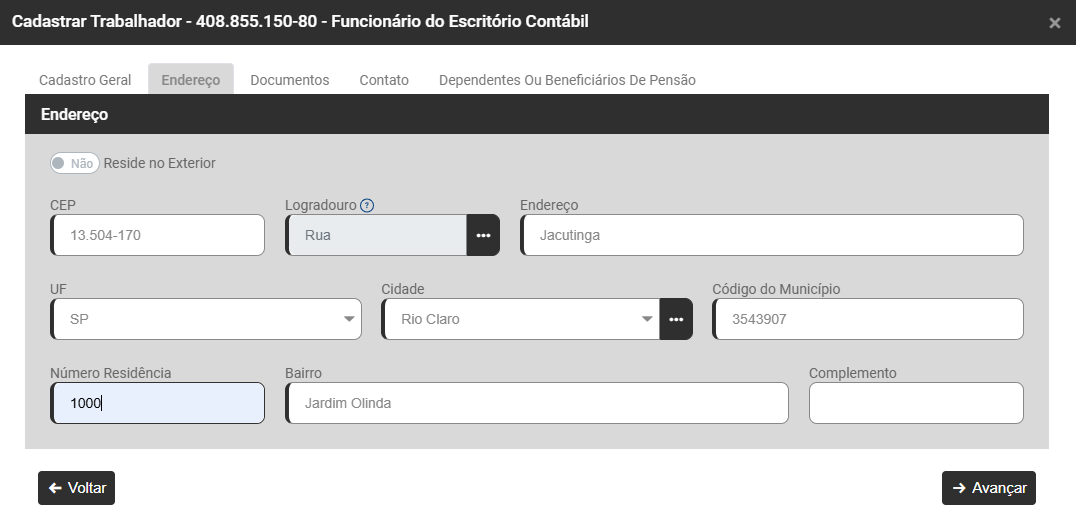The image size is (1076, 514).
Task: Focus the Endereço street name field
Action: (772, 236)
